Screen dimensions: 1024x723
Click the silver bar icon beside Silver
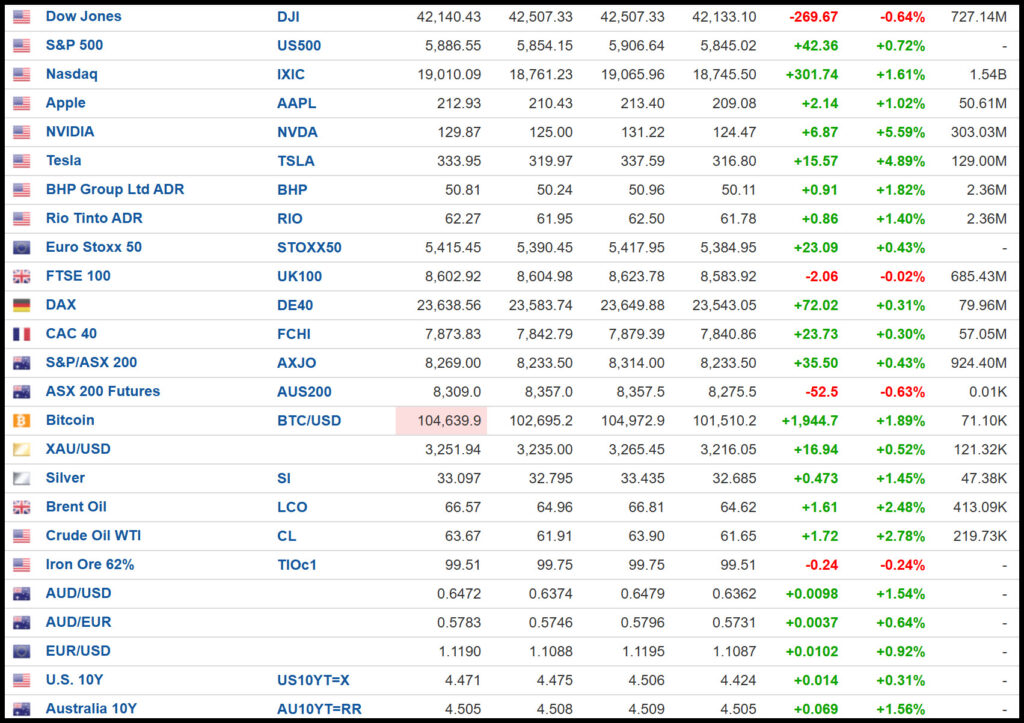22,478
